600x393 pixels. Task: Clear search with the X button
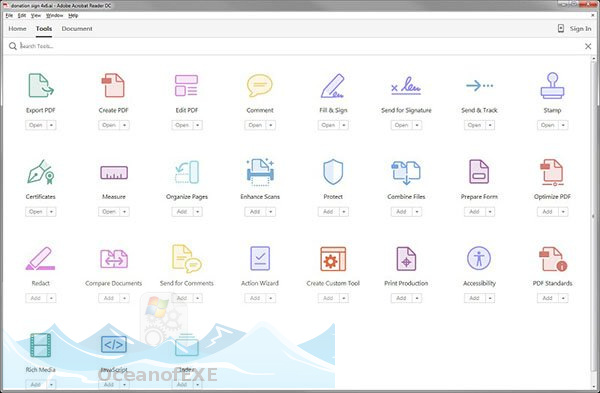pyautogui.click(x=588, y=46)
